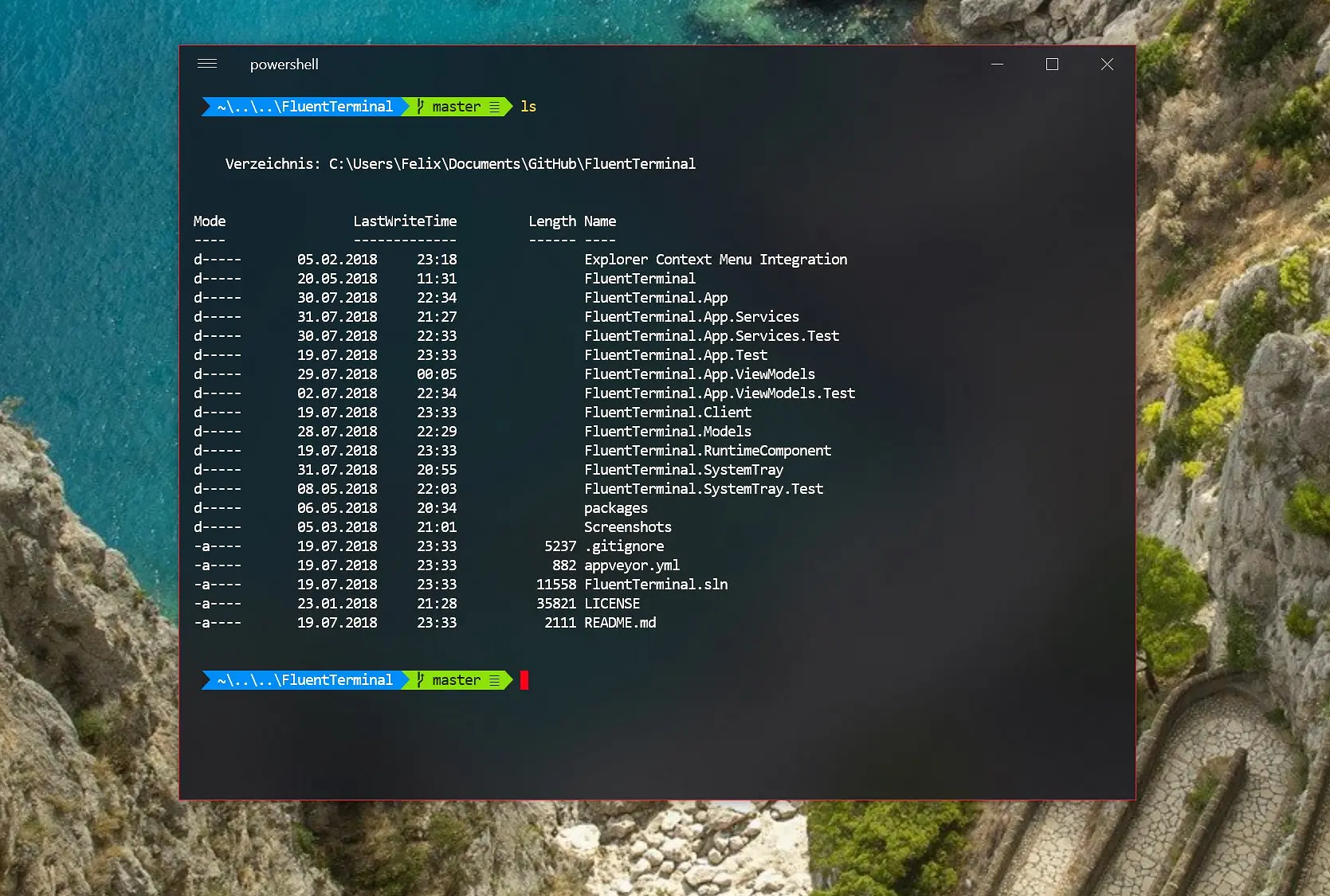The width and height of the screenshot is (1330, 896).
Task: Click the blue FluentTerminal path segment in the prompt
Action: (303, 106)
